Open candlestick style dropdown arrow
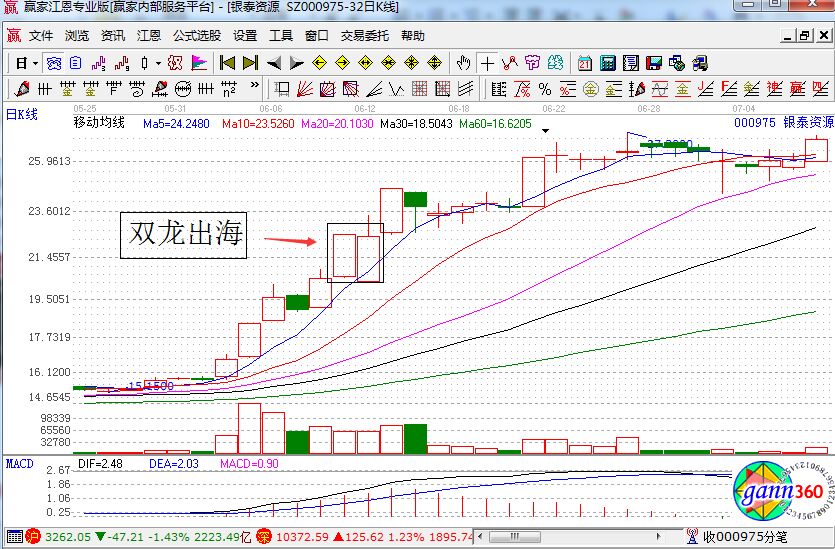The height and width of the screenshot is (549, 835). coord(158,62)
